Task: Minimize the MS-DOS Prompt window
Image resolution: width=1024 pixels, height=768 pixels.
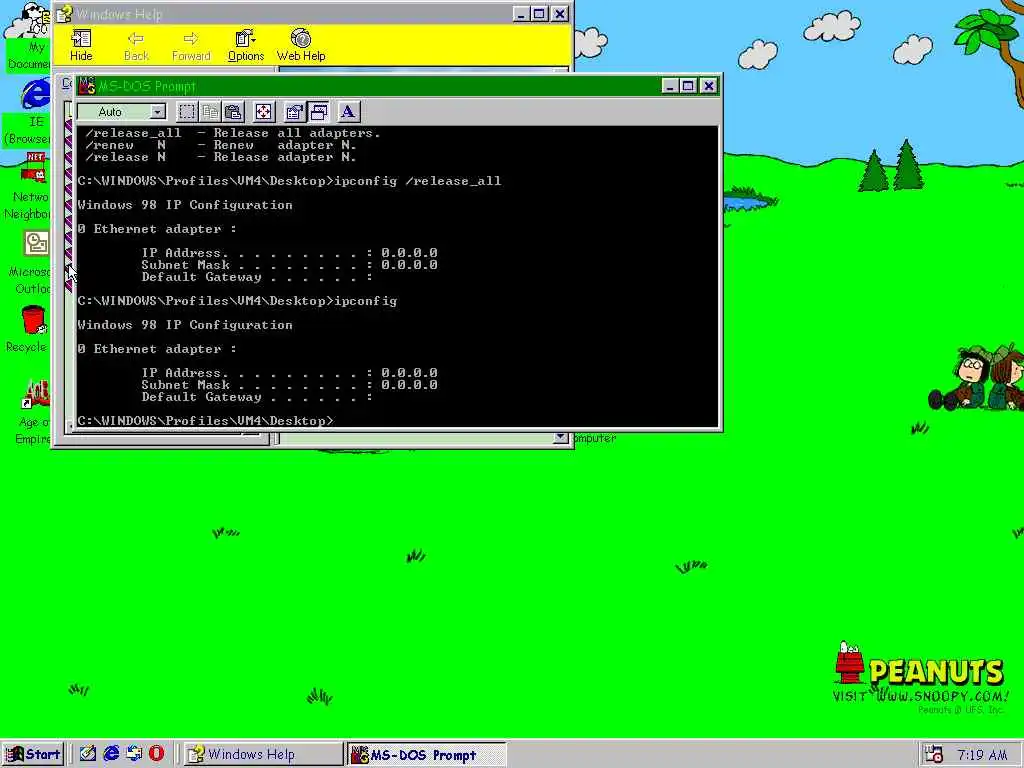Action: [x=669, y=86]
